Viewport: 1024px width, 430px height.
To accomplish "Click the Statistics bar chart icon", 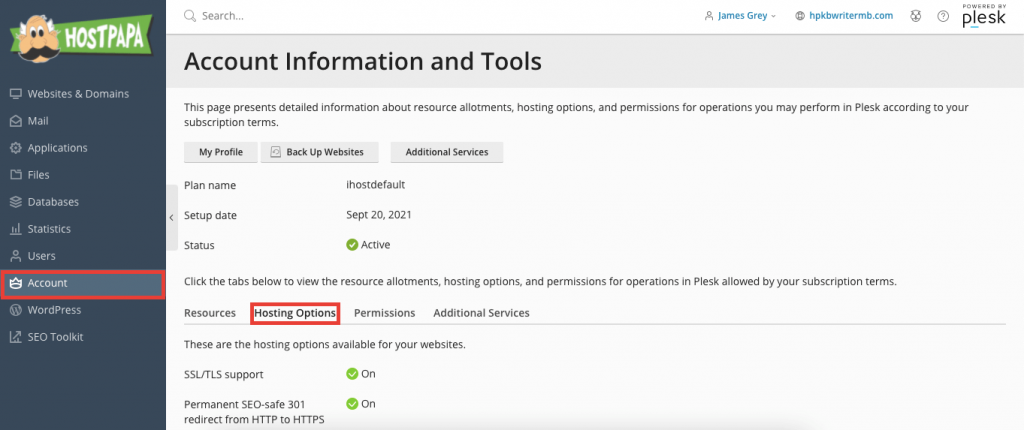I will click(16, 229).
